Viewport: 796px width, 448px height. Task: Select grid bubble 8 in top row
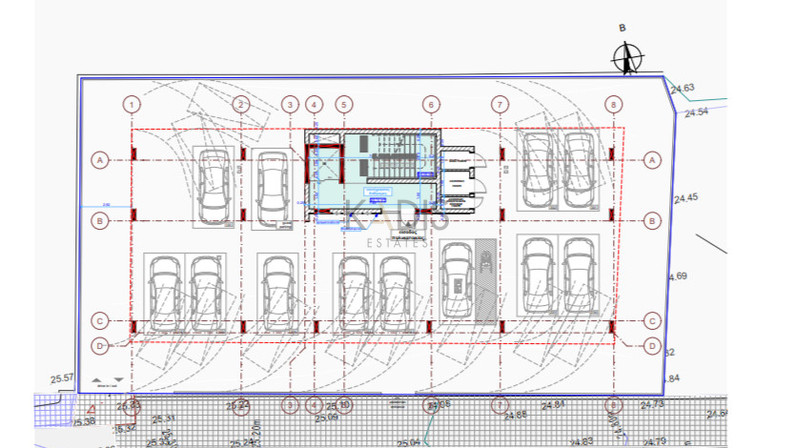[x=612, y=103]
